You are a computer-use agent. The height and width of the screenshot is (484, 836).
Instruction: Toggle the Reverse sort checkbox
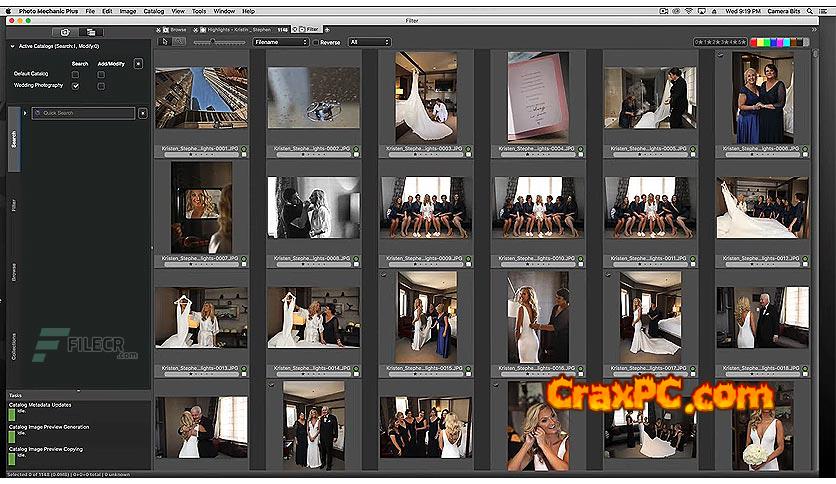pyautogui.click(x=316, y=42)
